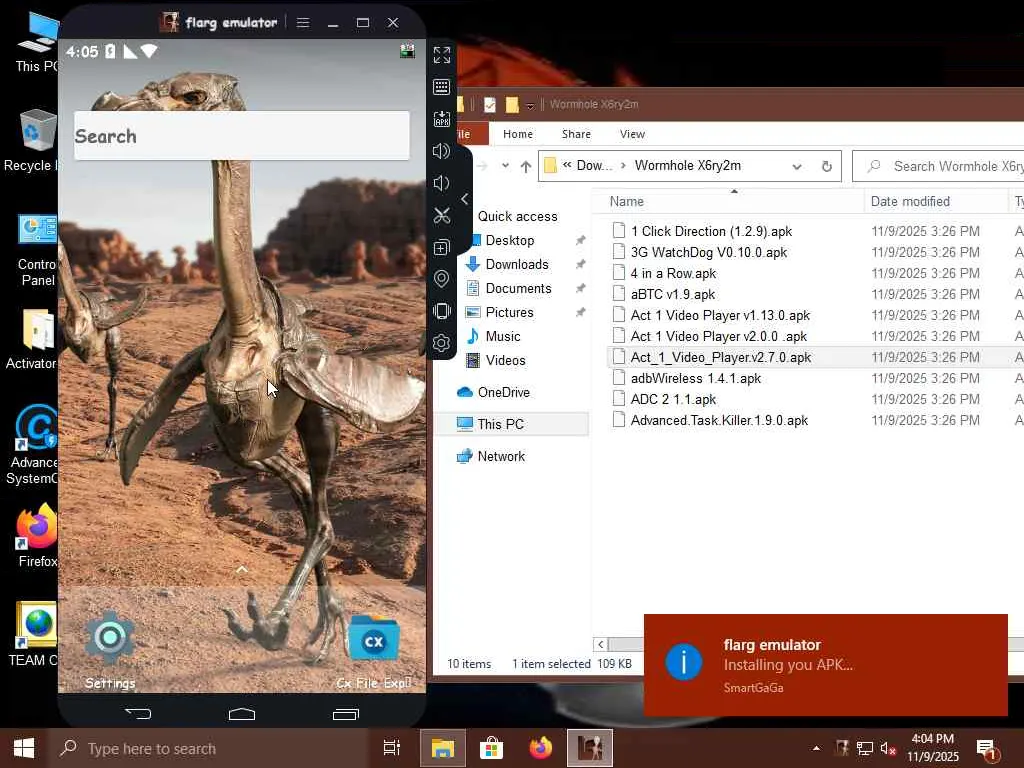Go up one folder level arrow

point(526,167)
